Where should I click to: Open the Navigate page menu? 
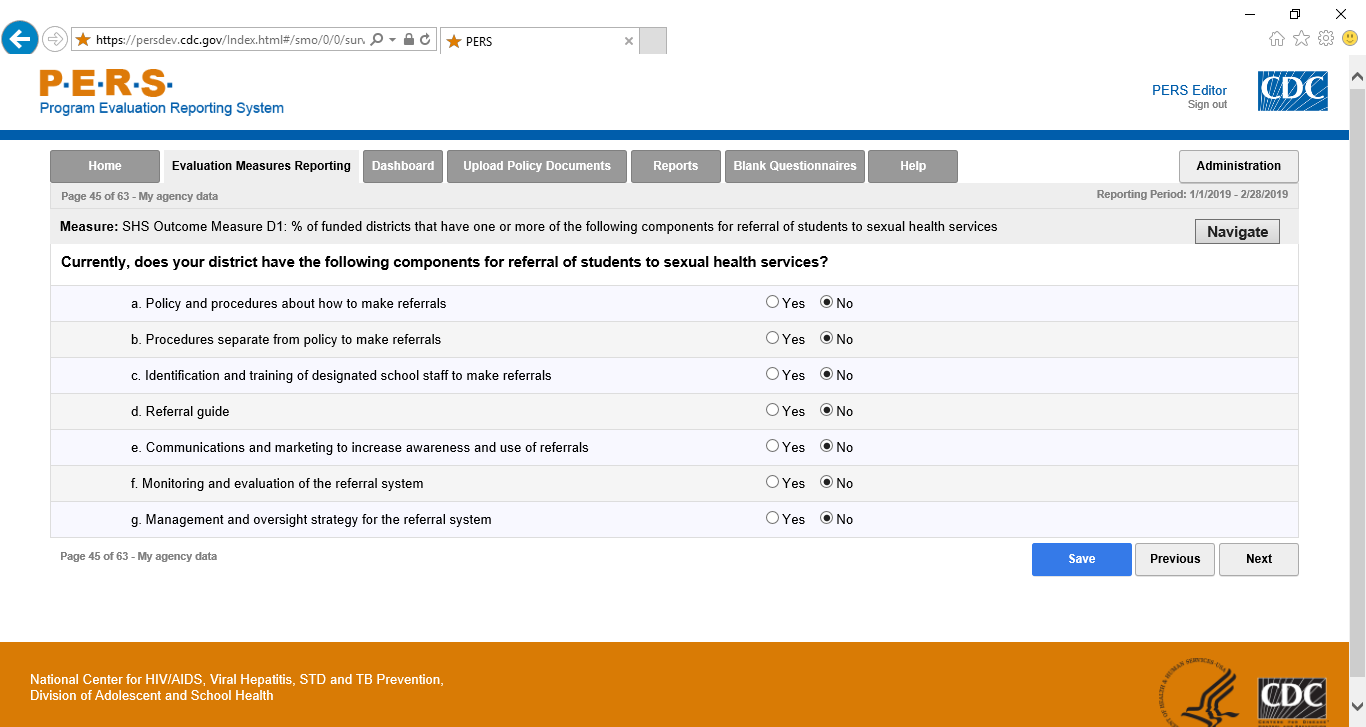point(1237,231)
